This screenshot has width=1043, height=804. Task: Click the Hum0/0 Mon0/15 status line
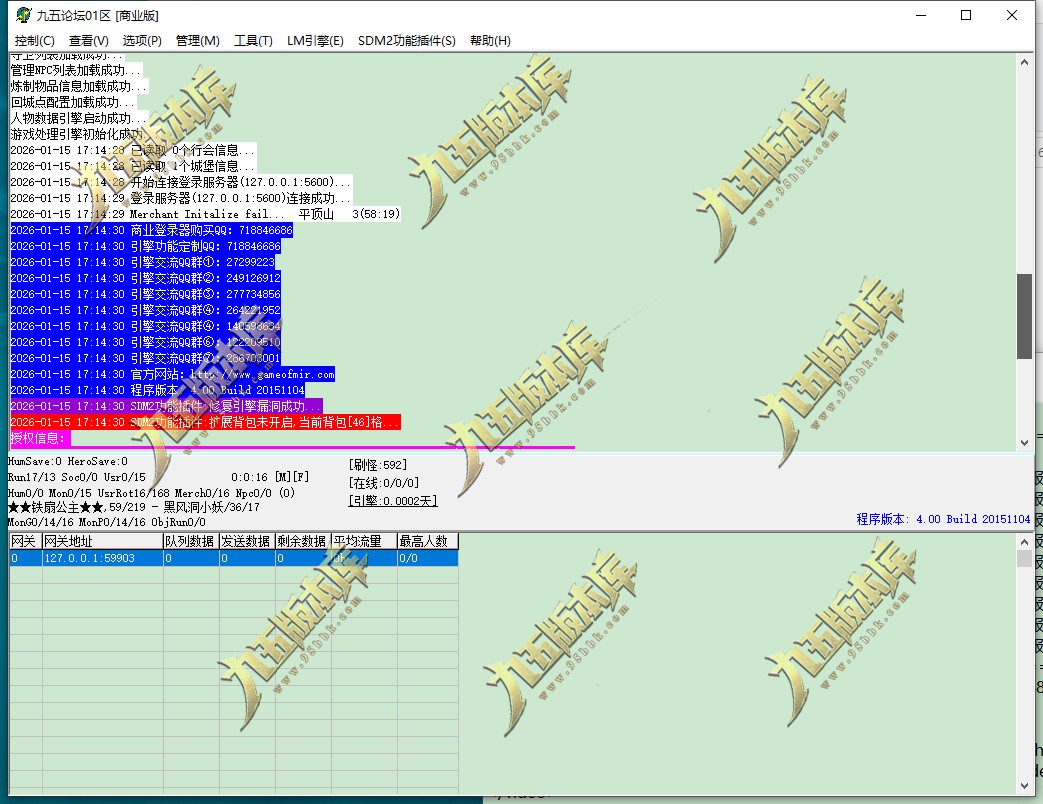click(x=151, y=493)
